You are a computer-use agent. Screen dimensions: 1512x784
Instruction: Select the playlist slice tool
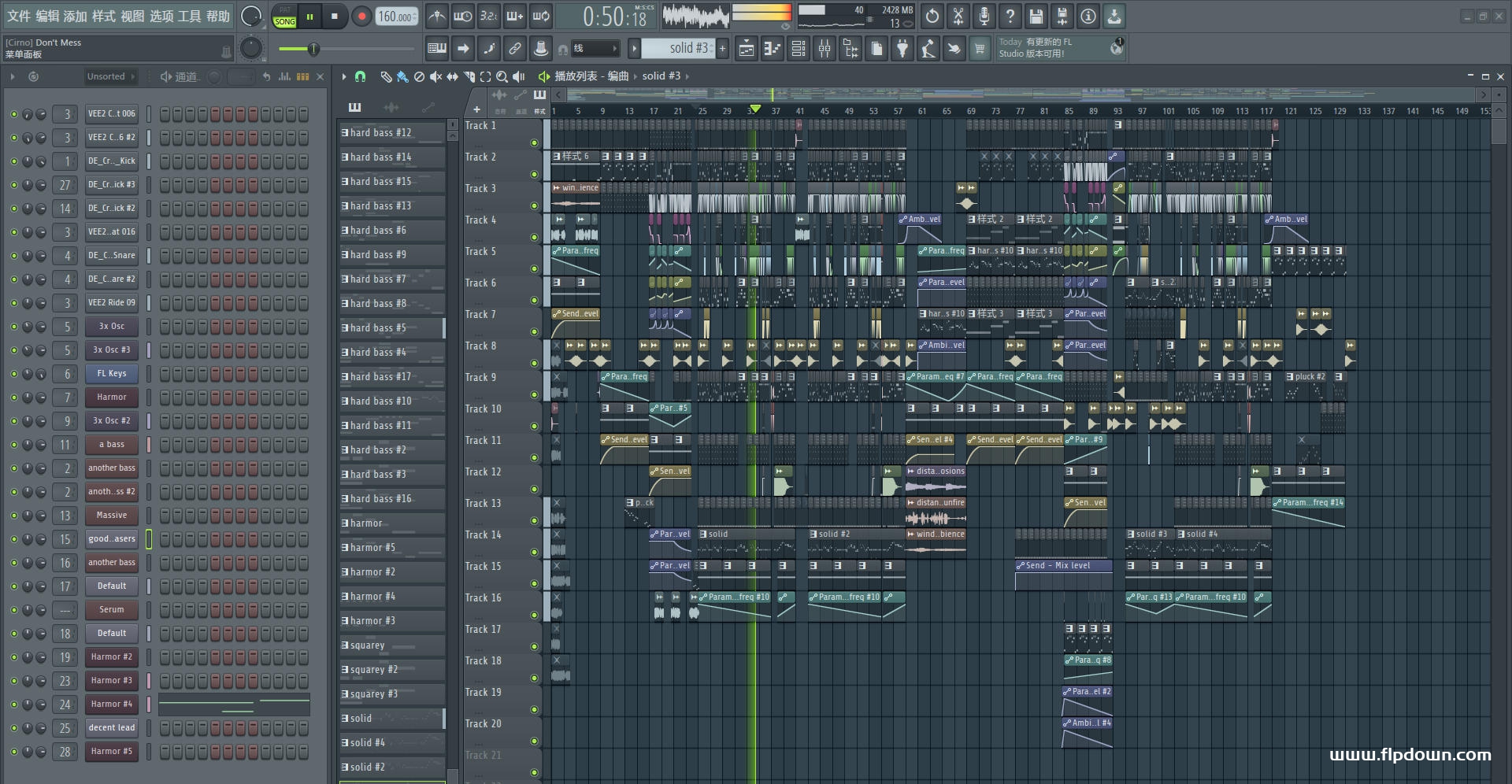pyautogui.click(x=469, y=76)
